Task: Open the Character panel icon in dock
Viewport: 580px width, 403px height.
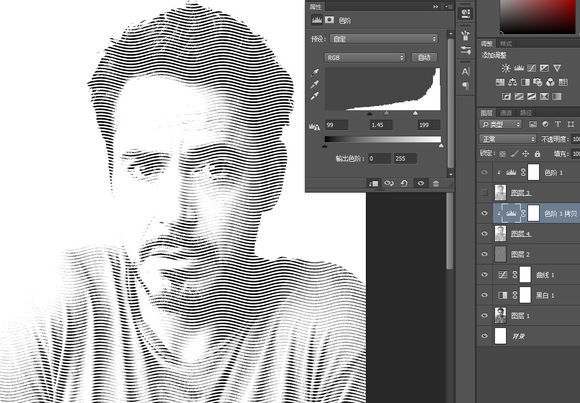Action: pyautogui.click(x=466, y=71)
